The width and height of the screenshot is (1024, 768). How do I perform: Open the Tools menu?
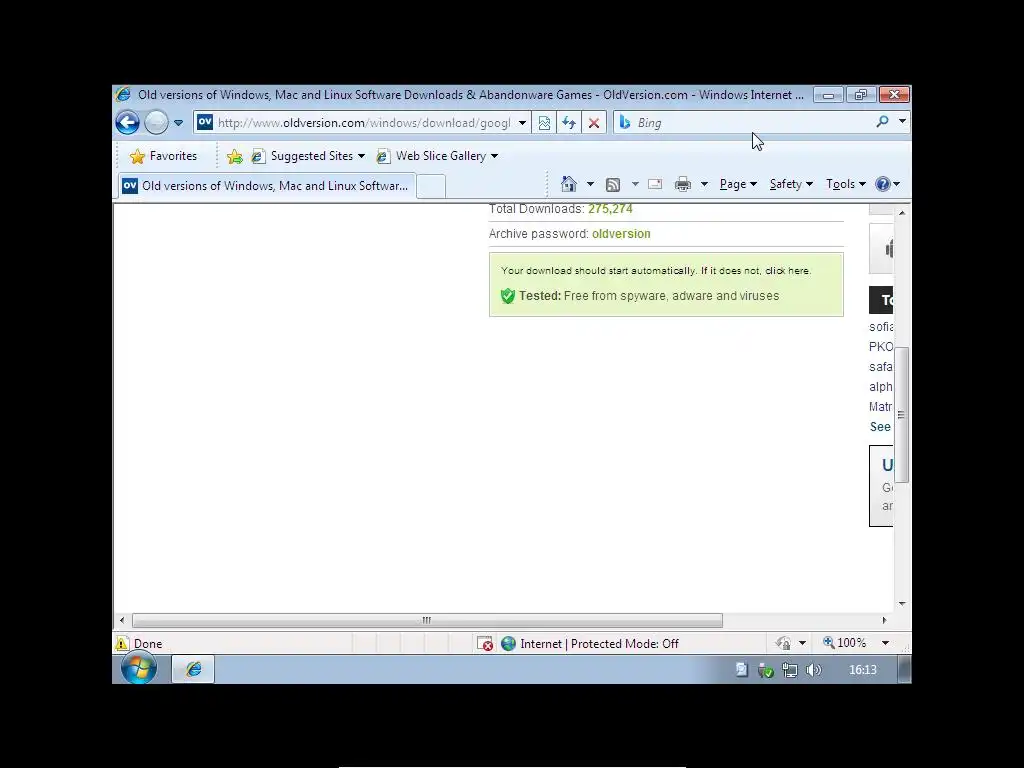click(846, 184)
